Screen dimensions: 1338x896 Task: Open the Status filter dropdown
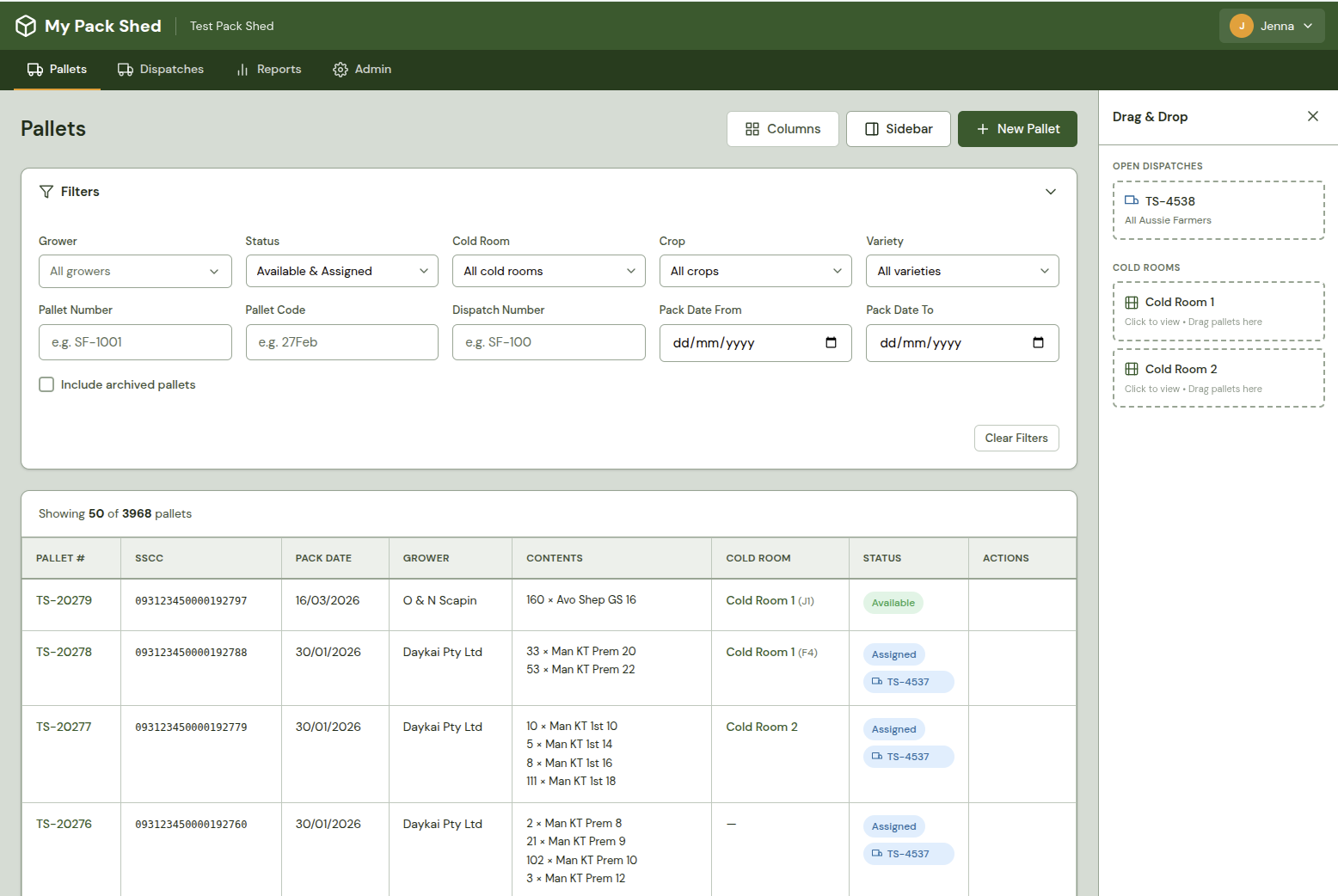click(341, 271)
